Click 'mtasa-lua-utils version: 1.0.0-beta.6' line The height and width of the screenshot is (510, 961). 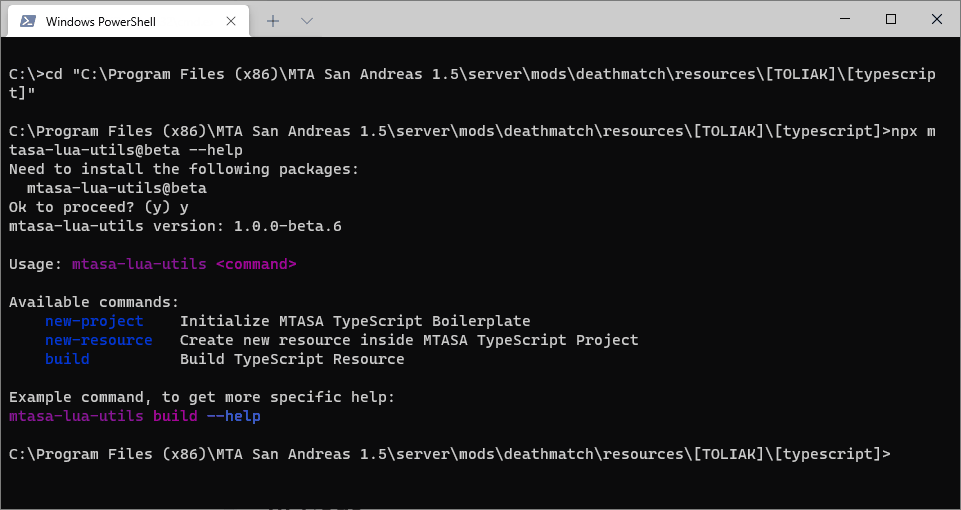175,226
